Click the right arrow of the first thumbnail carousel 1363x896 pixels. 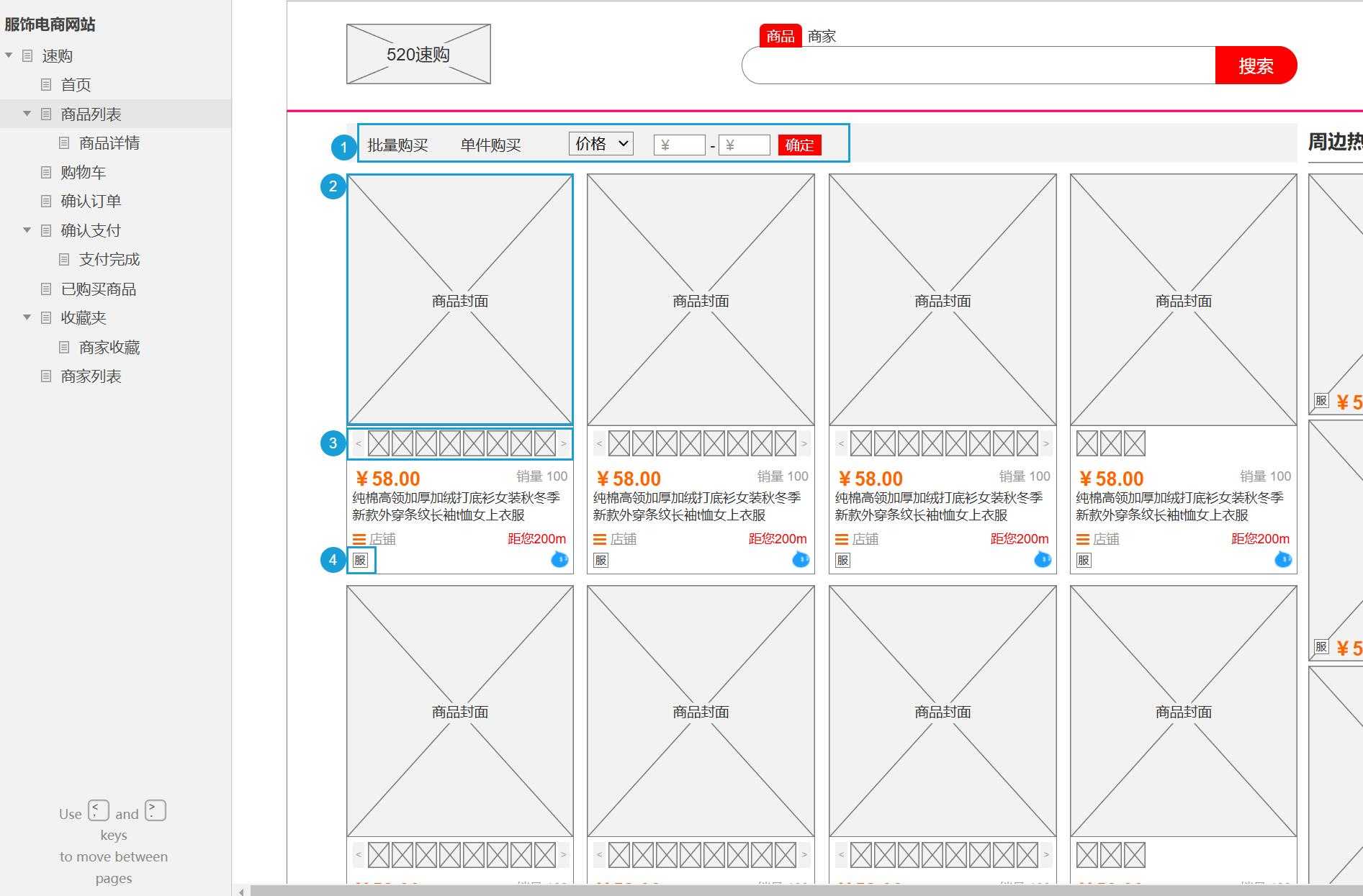(x=563, y=443)
